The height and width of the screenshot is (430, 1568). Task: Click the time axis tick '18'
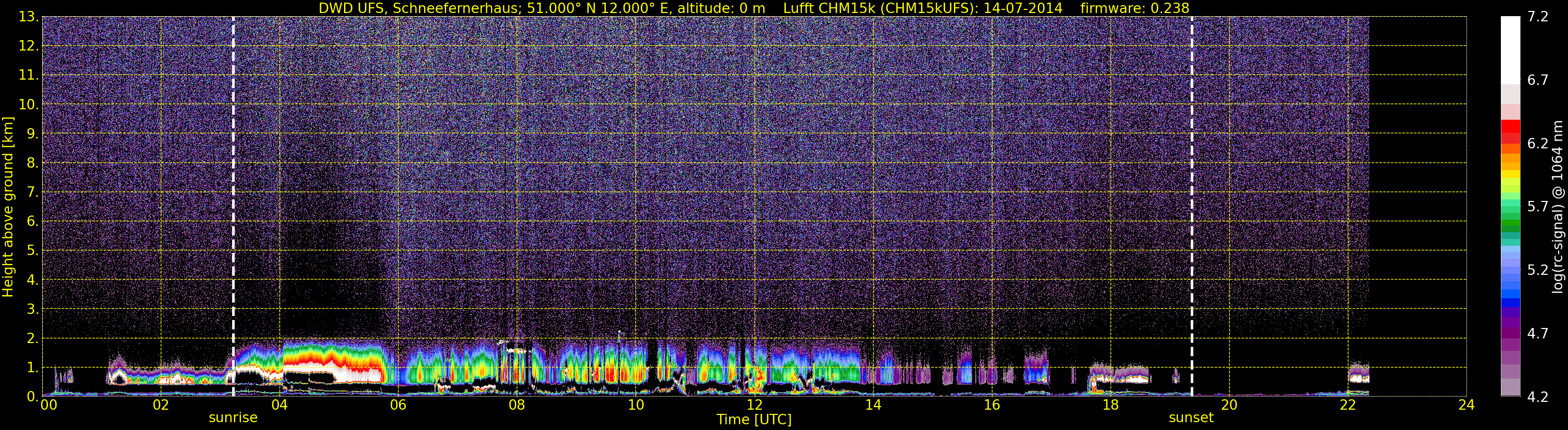click(x=1110, y=406)
